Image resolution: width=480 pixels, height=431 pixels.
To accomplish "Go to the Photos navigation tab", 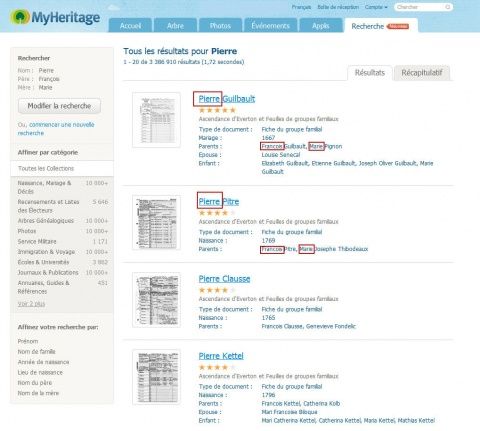I will click(x=220, y=26).
